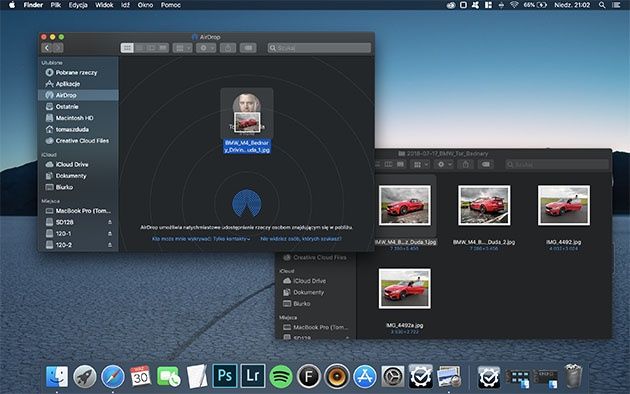Viewport: 630px width, 394px height.
Task: Open 'Kto może mnie wykrywać' discovery dropdown
Action: coord(201,239)
